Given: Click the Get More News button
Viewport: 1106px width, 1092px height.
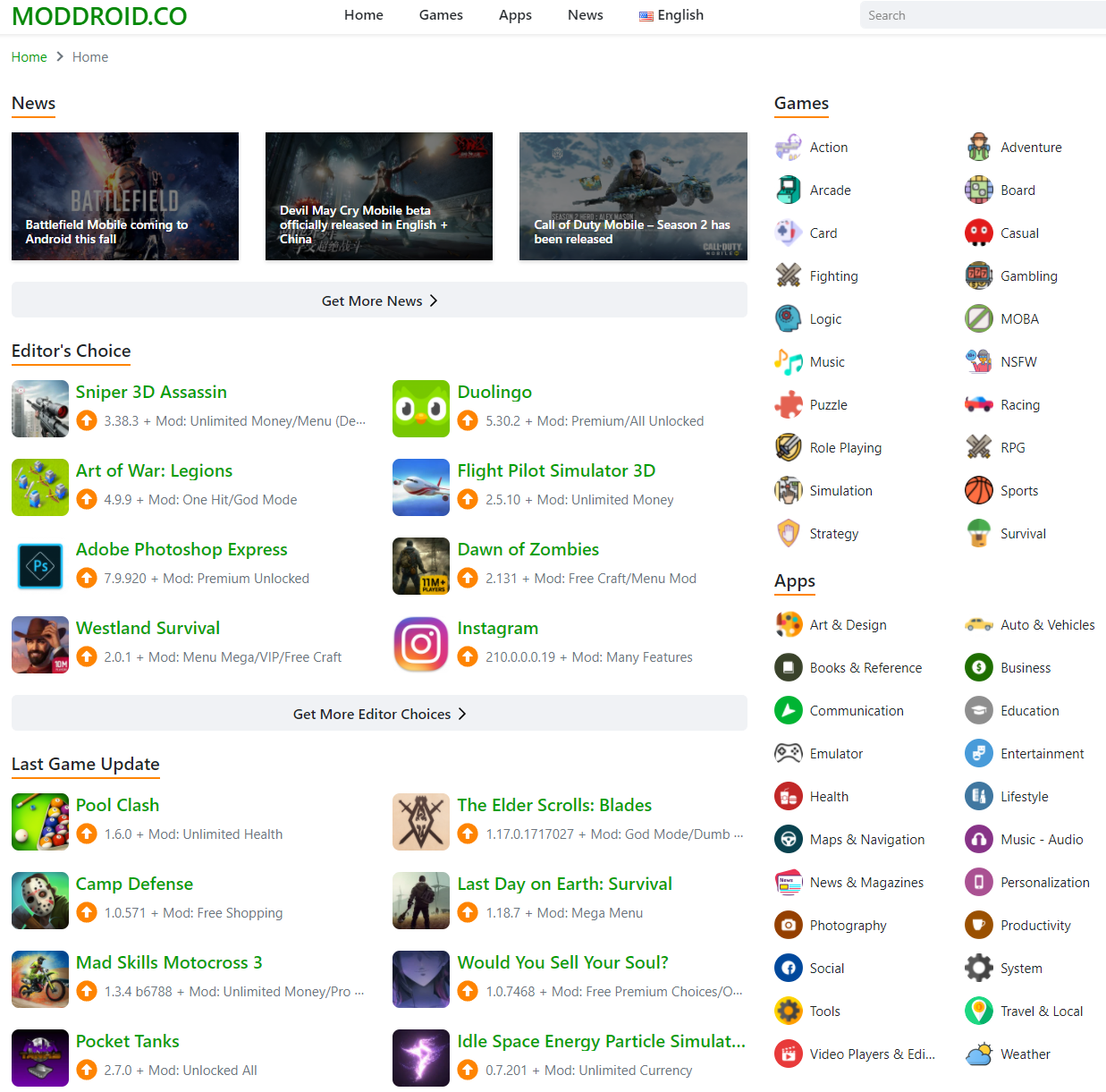Looking at the screenshot, I should click(x=379, y=301).
